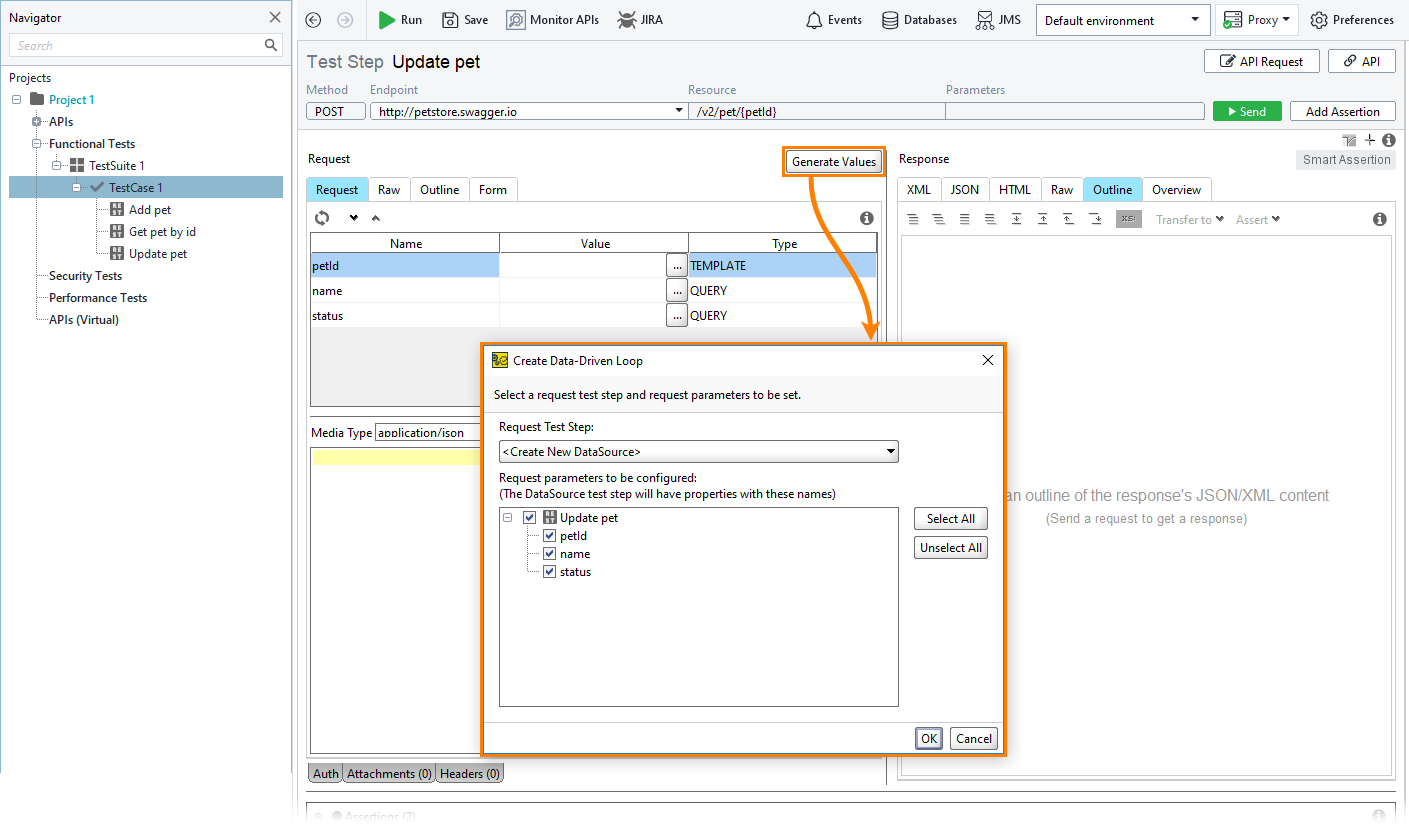Click the first align icon in Response toolbar
The height and width of the screenshot is (827, 1409).
pyautogui.click(x=912, y=219)
